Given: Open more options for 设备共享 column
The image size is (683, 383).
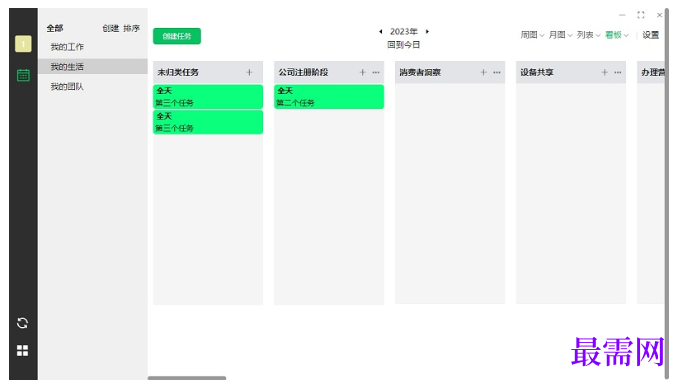Looking at the screenshot, I should click(618, 72).
